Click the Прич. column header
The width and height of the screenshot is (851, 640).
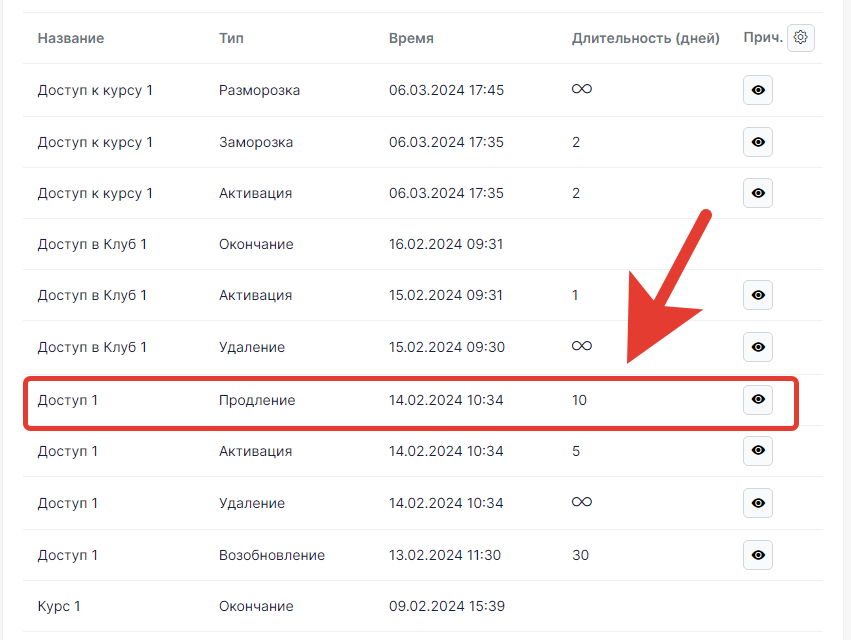(x=762, y=38)
